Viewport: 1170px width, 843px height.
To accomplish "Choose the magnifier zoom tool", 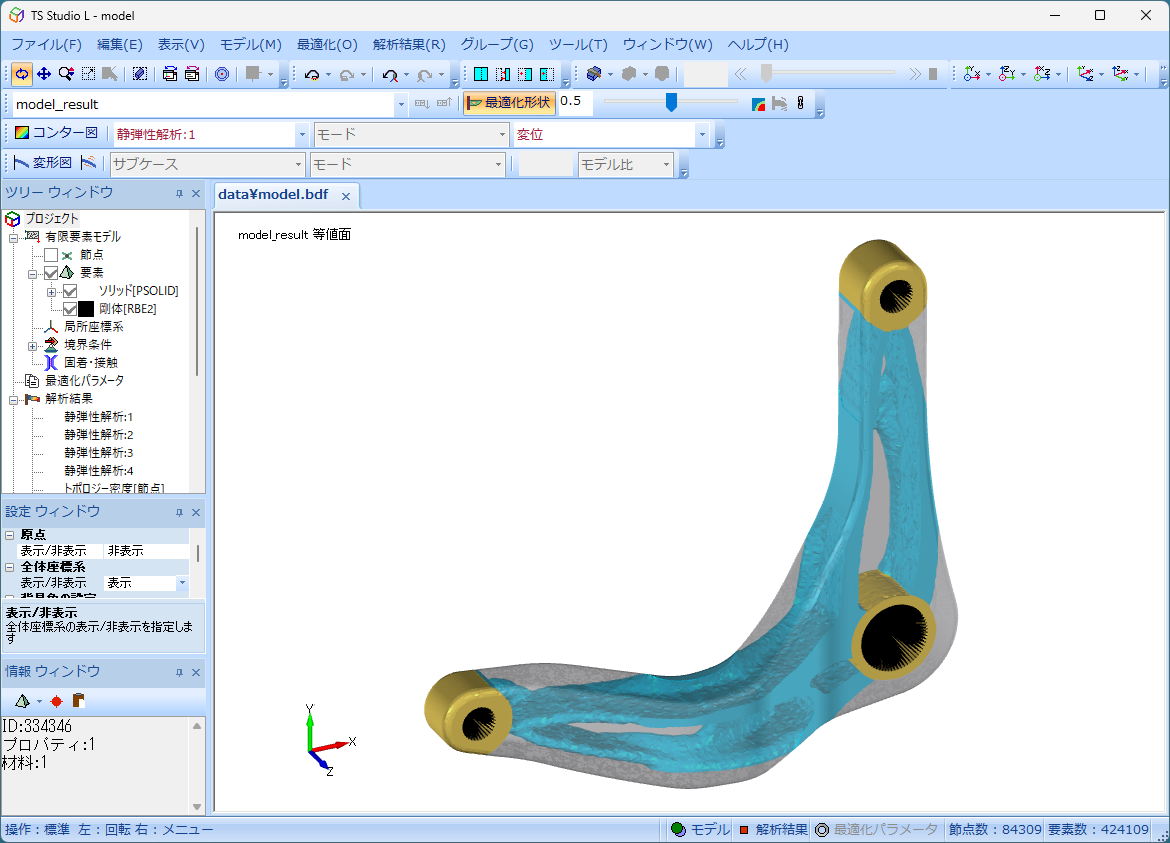I will [x=66, y=74].
